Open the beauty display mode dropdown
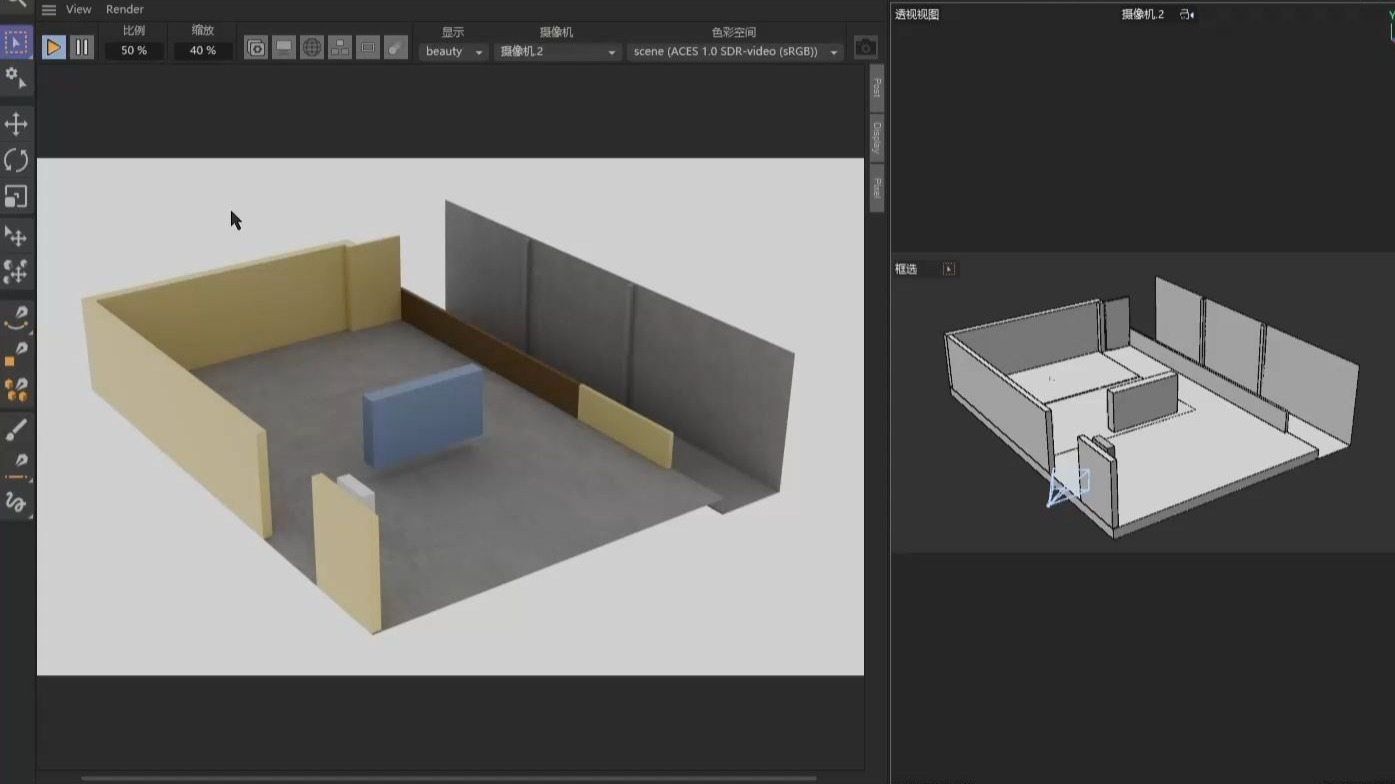The width and height of the screenshot is (1395, 784). point(452,51)
